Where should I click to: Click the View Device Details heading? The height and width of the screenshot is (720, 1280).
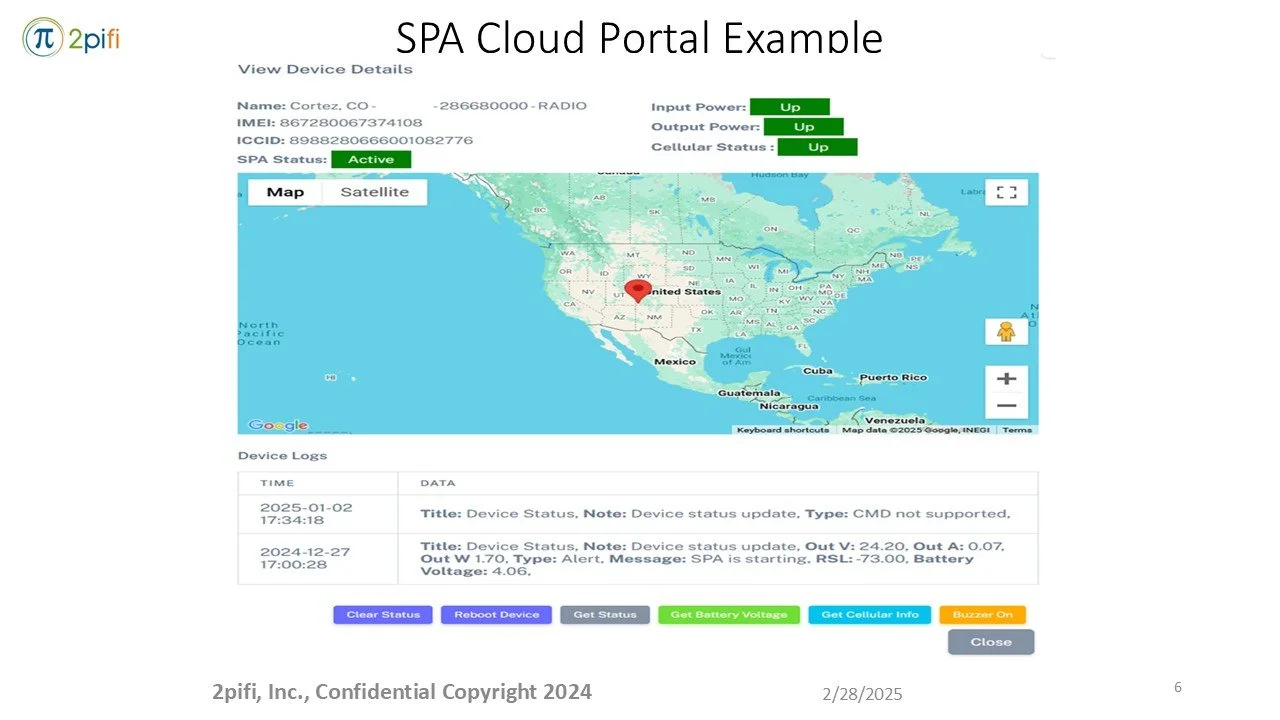point(325,69)
